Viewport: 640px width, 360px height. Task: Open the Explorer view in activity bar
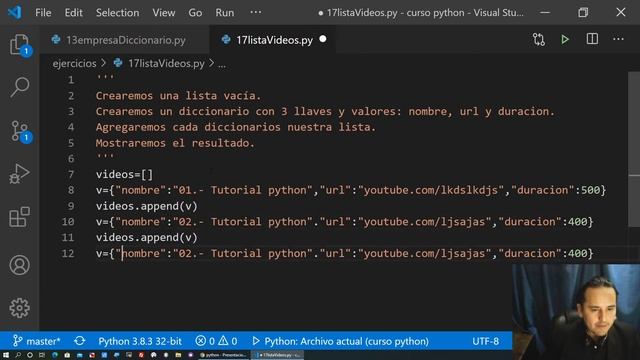(x=19, y=44)
